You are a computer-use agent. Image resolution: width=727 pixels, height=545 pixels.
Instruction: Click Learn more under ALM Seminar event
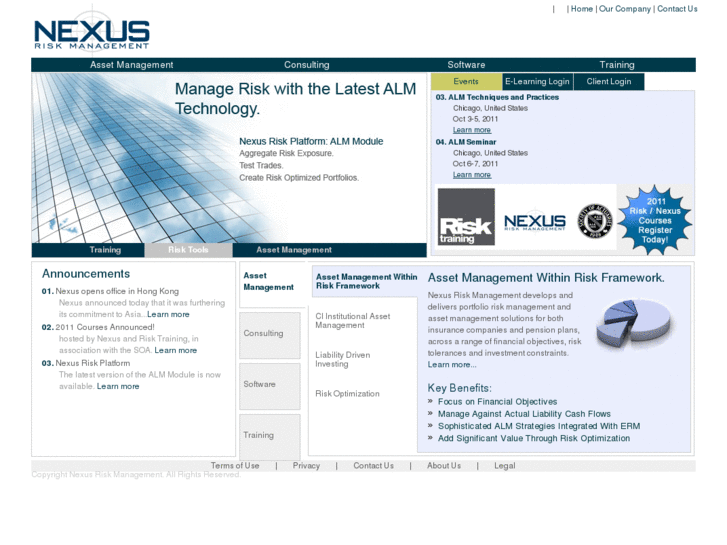472,175
